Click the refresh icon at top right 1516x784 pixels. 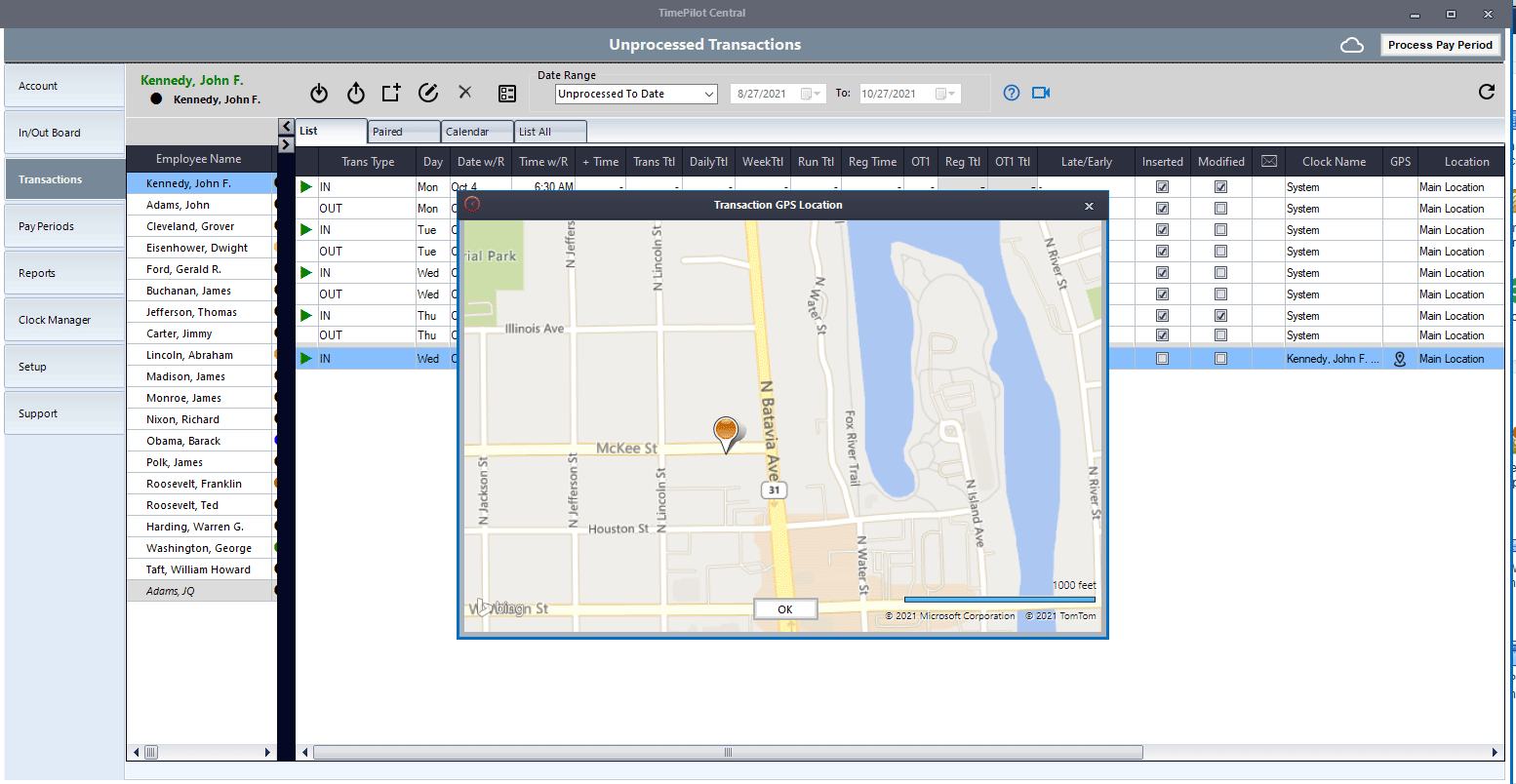[x=1487, y=92]
